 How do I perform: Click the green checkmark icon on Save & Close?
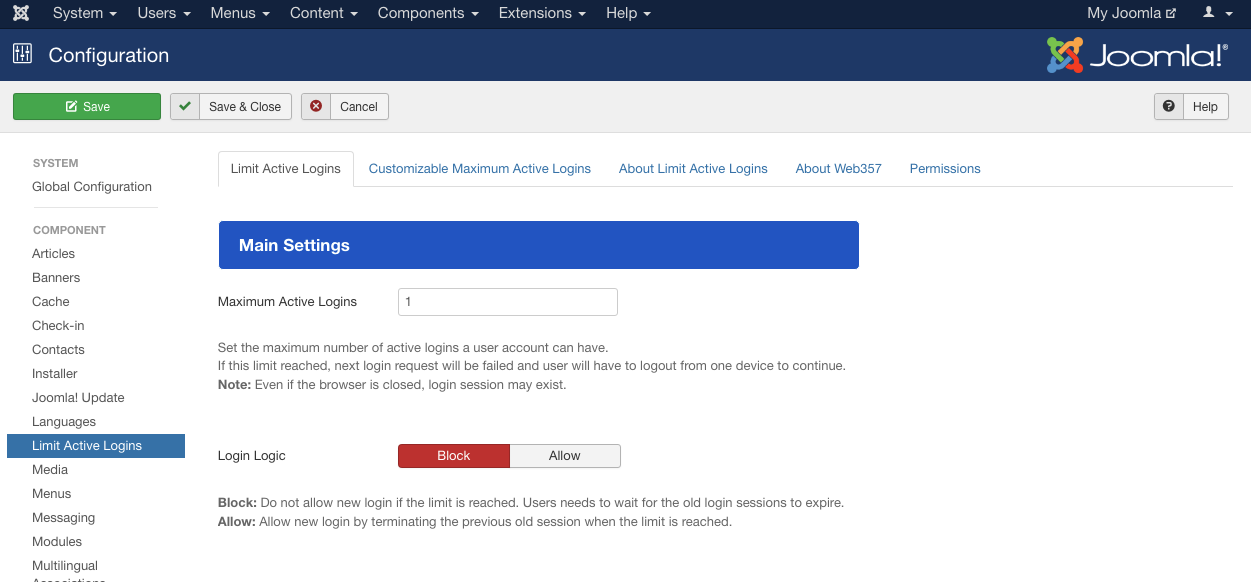click(185, 107)
